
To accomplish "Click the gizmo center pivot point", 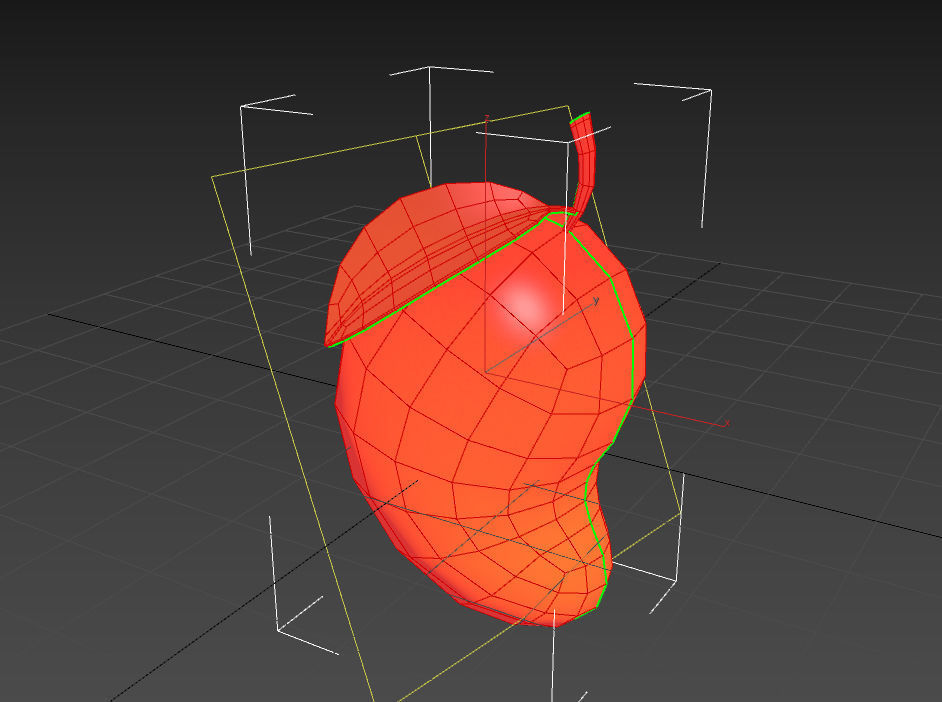I will click(x=488, y=370).
